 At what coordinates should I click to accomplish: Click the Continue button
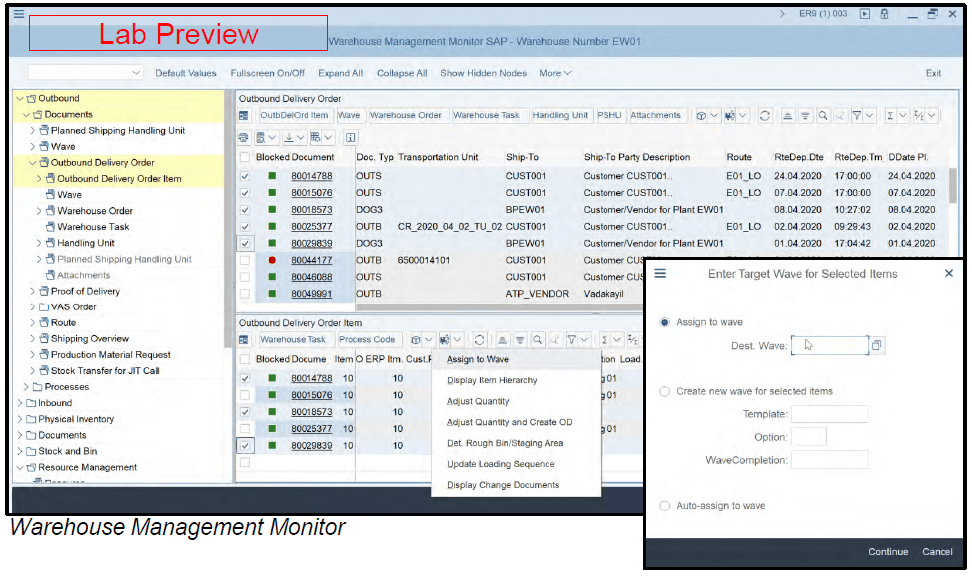tap(888, 552)
